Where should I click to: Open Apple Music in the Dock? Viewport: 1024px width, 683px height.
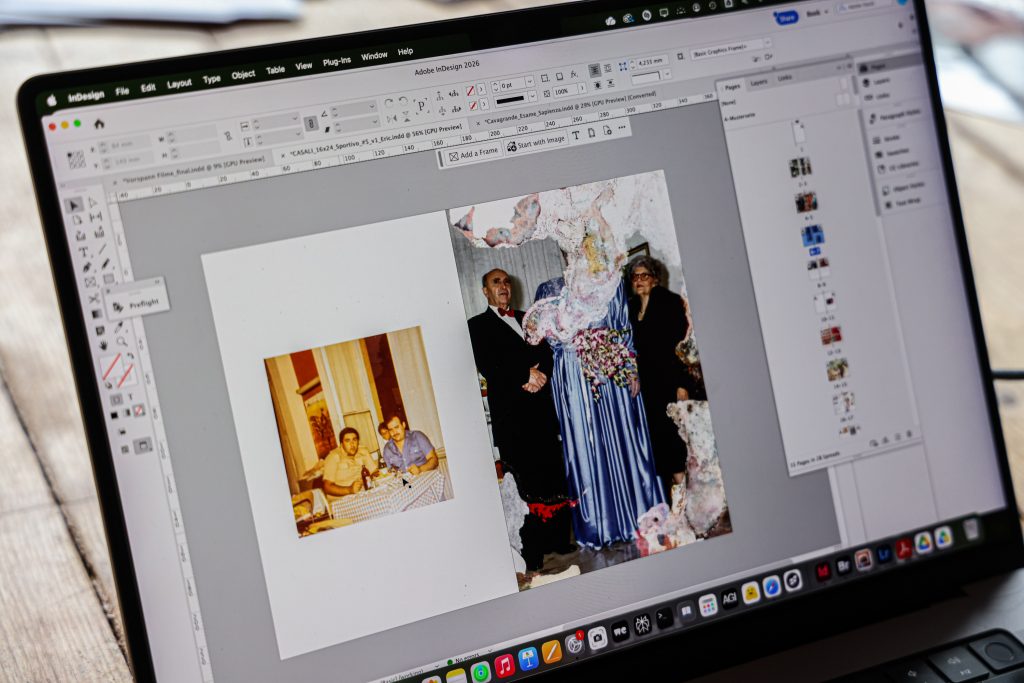[504, 666]
